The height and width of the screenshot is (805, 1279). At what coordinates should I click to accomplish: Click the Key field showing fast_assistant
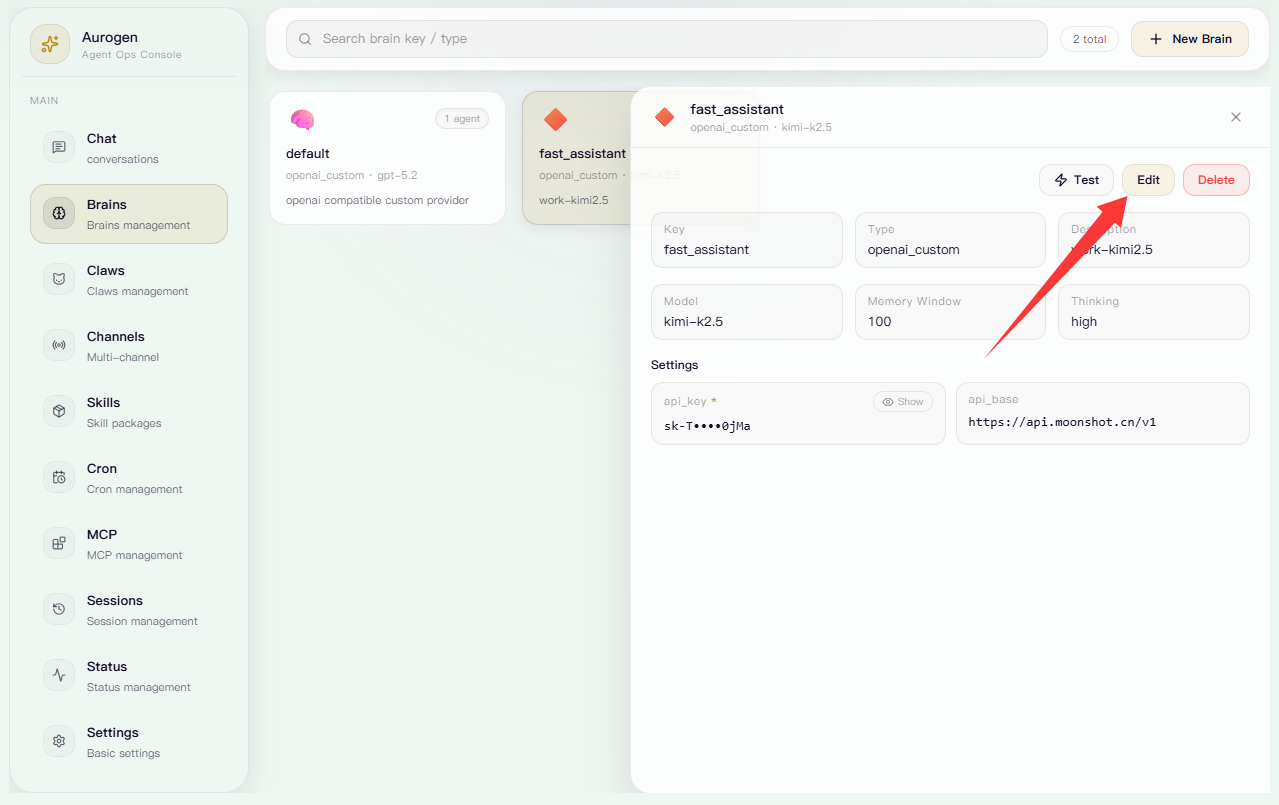point(747,240)
